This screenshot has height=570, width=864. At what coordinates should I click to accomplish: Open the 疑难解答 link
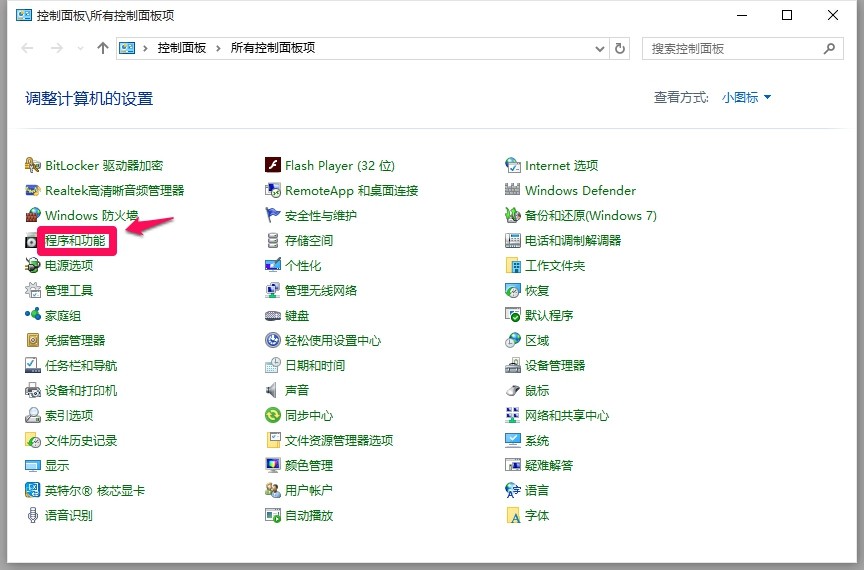549,465
